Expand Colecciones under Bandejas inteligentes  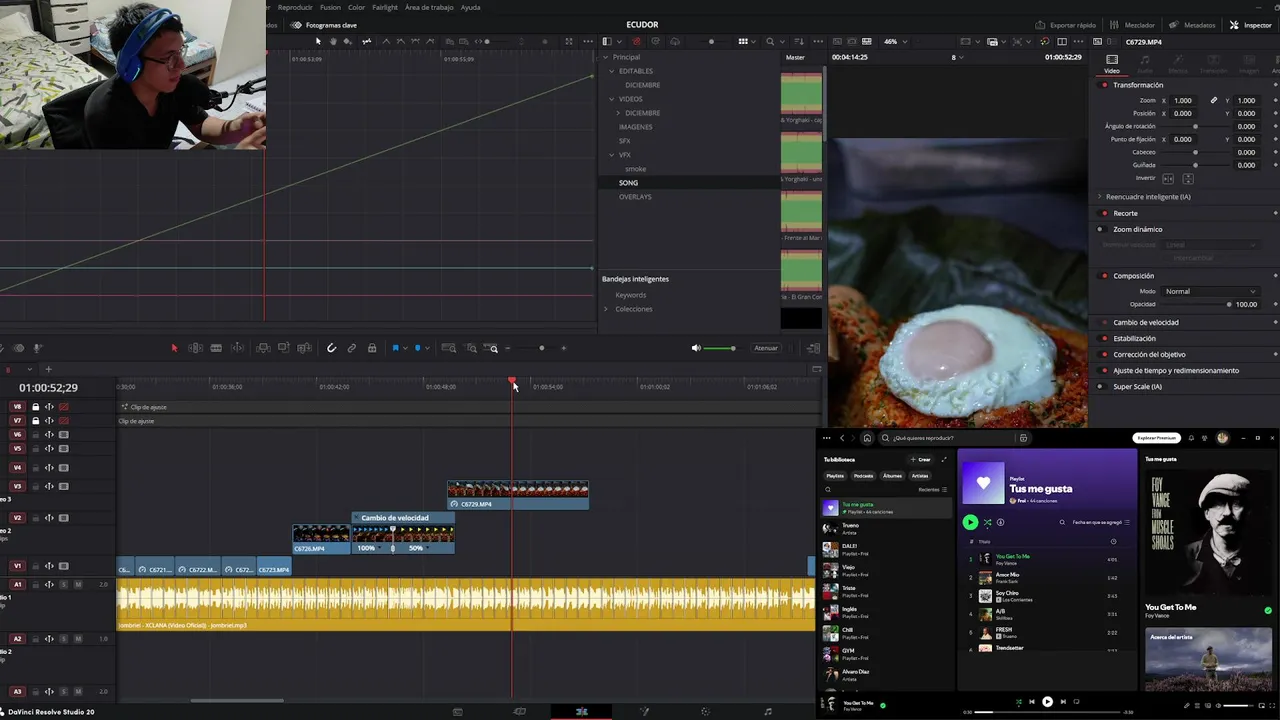(x=606, y=309)
